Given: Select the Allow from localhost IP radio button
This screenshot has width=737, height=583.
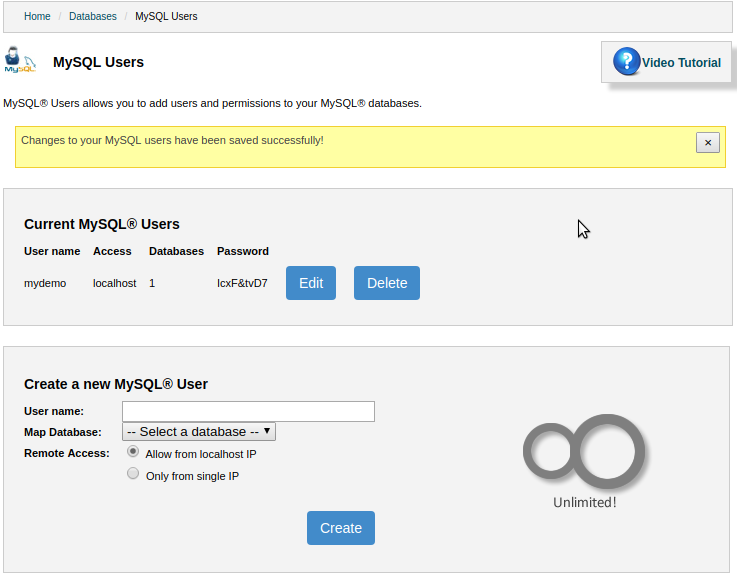Looking at the screenshot, I should tap(133, 451).
